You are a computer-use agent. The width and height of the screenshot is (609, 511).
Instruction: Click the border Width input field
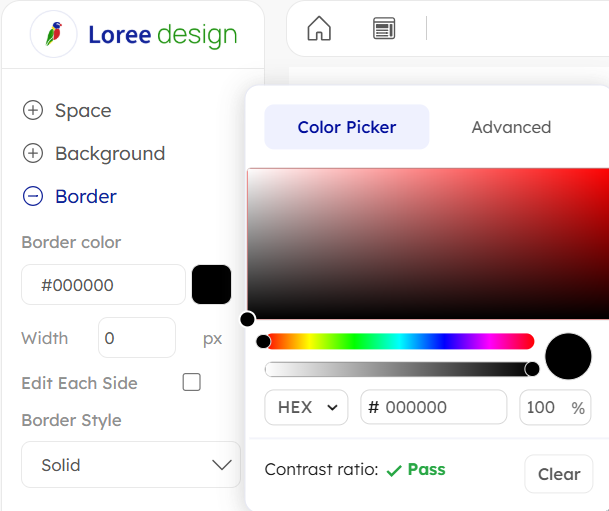[136, 338]
